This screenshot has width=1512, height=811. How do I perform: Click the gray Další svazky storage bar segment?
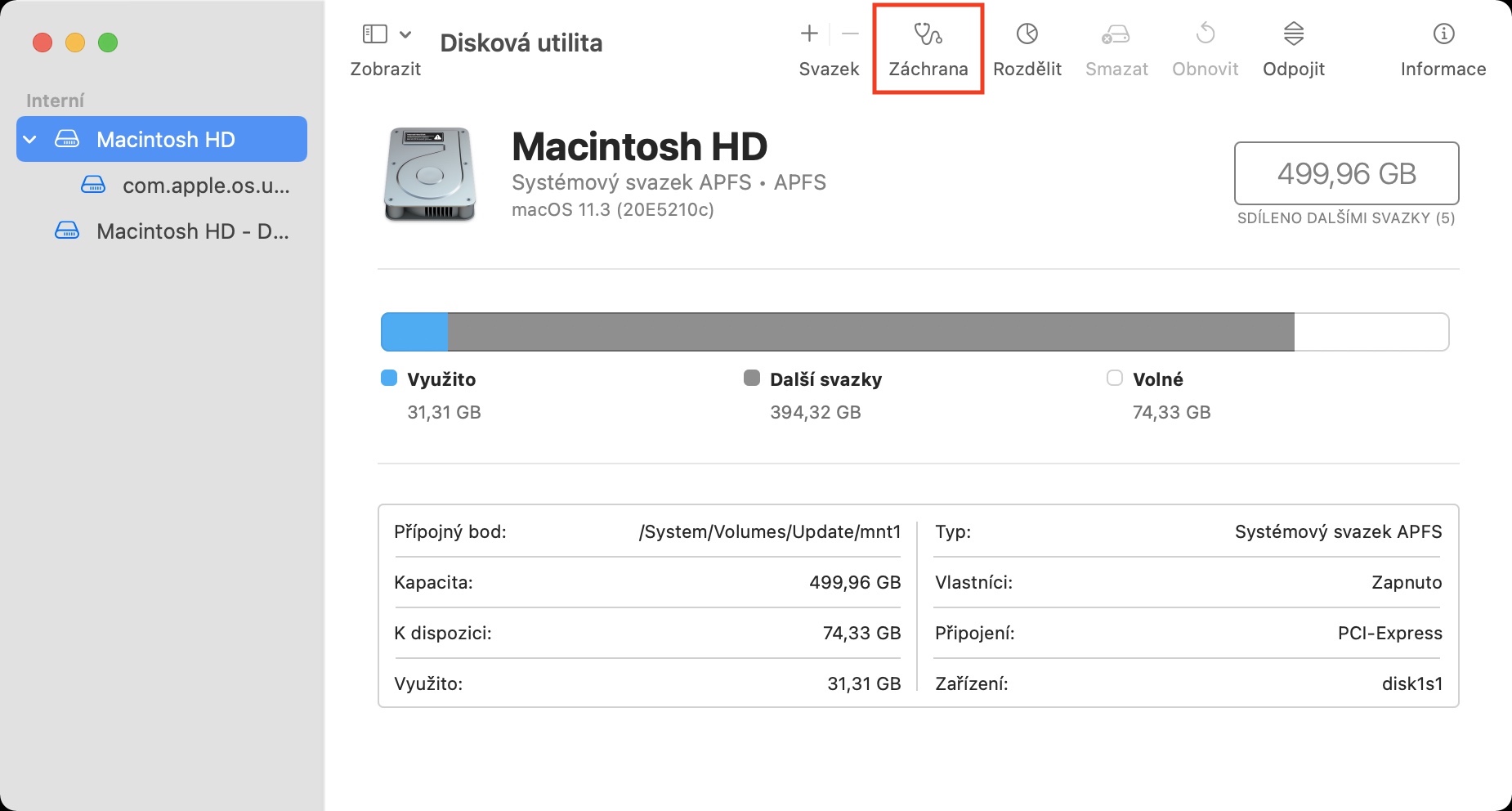pyautogui.click(x=870, y=332)
